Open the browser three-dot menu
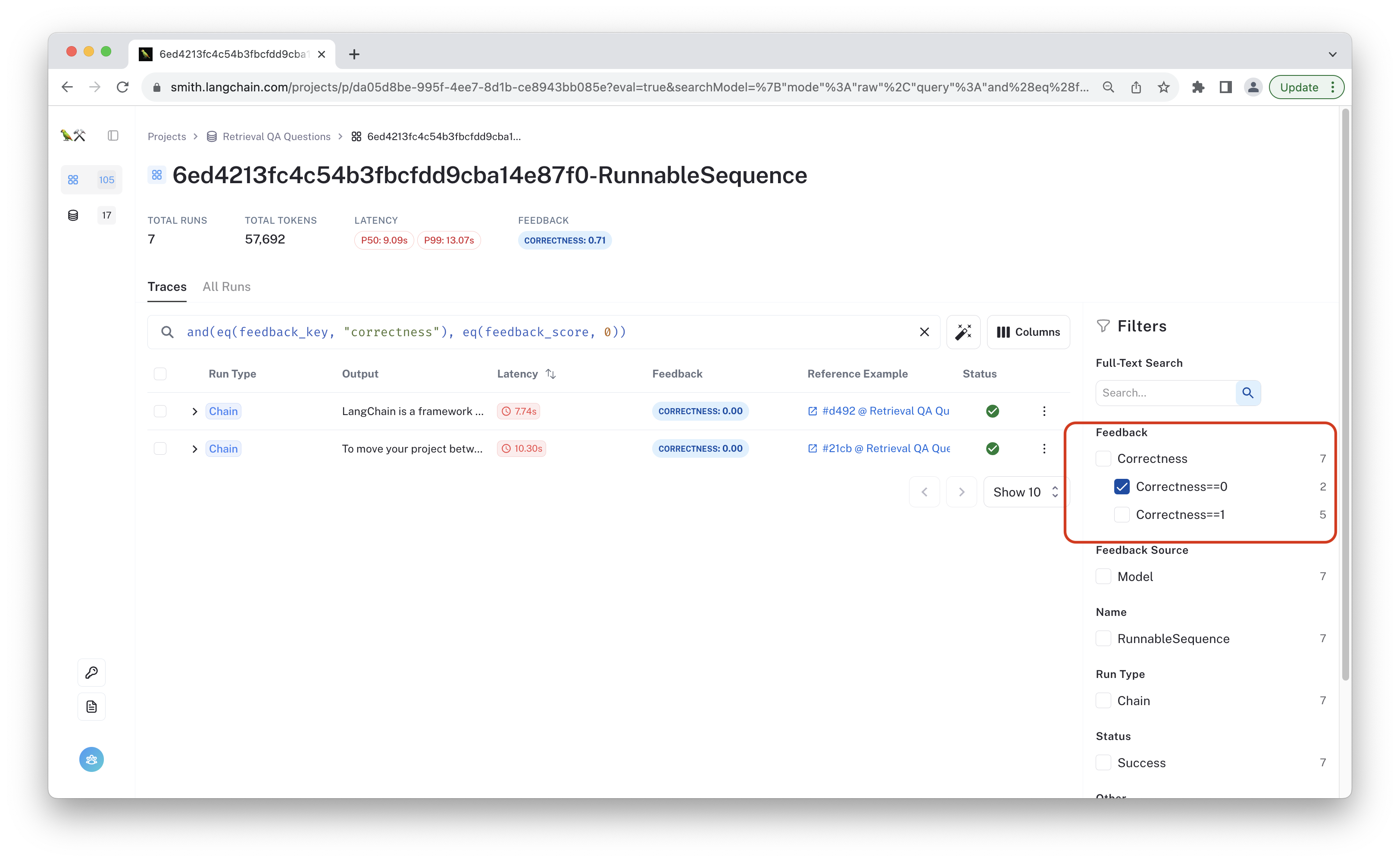The height and width of the screenshot is (862, 1400). point(1333,87)
